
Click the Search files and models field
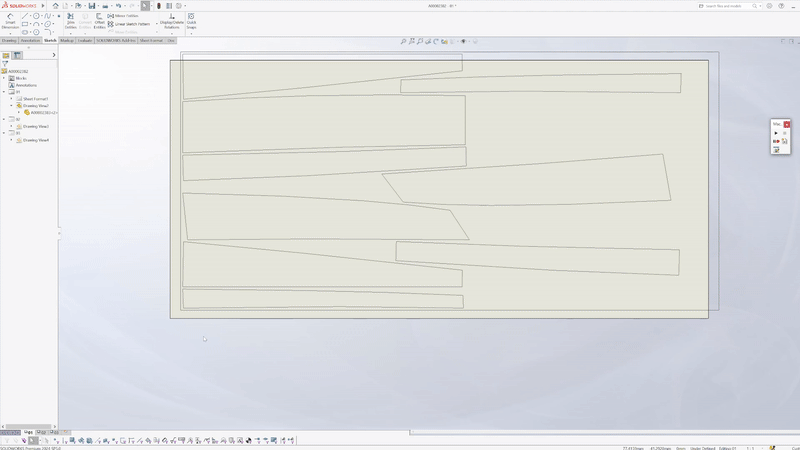(710, 6)
